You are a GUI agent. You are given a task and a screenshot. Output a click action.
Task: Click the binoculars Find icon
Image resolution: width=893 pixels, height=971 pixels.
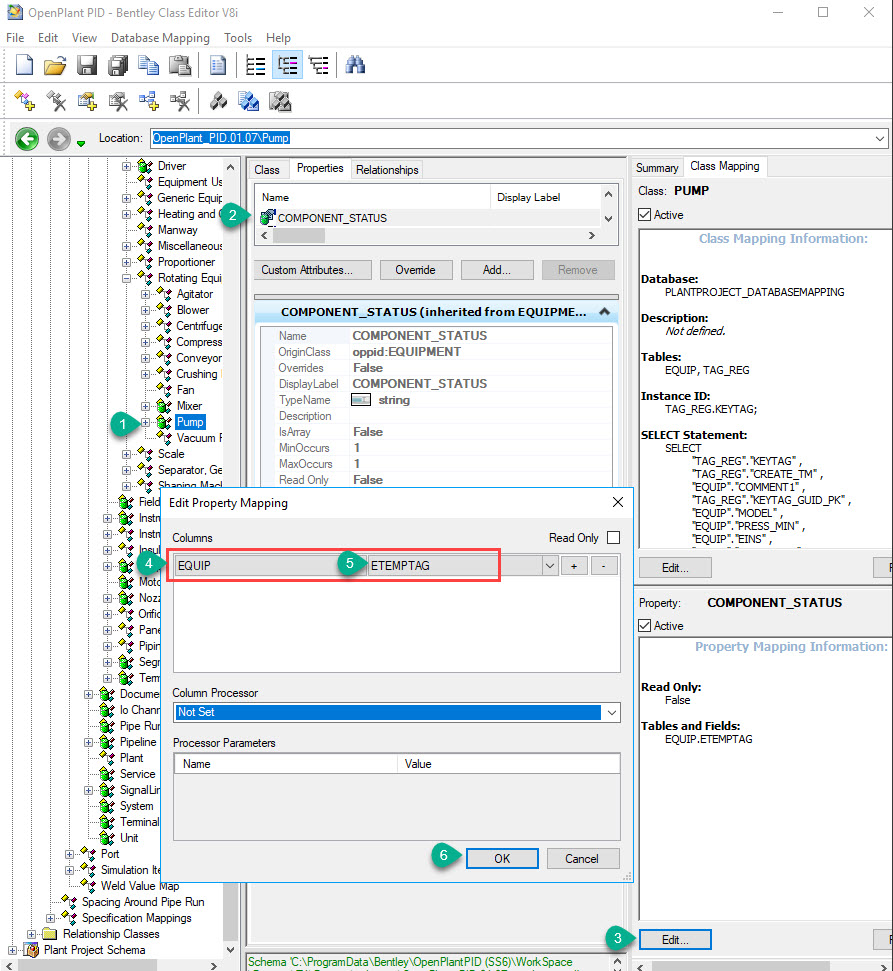pyautogui.click(x=355, y=65)
